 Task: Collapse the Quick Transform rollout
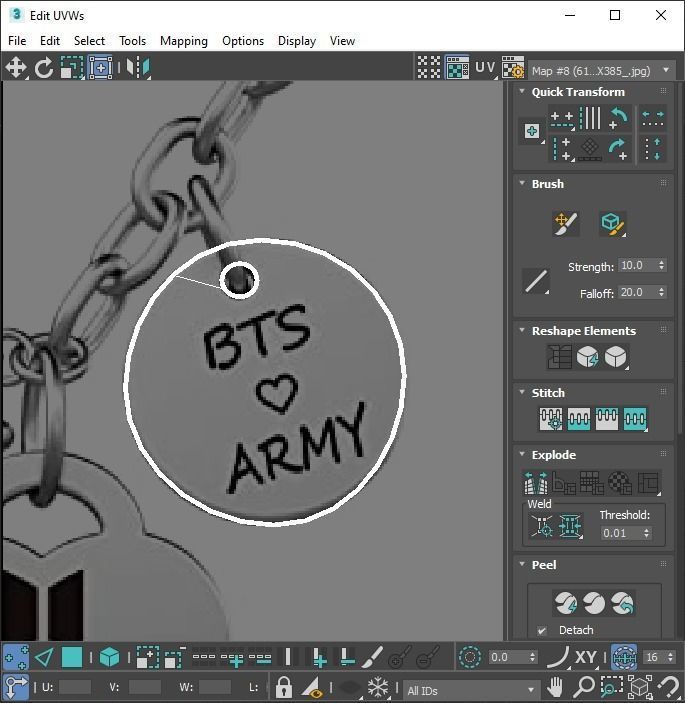click(x=522, y=91)
